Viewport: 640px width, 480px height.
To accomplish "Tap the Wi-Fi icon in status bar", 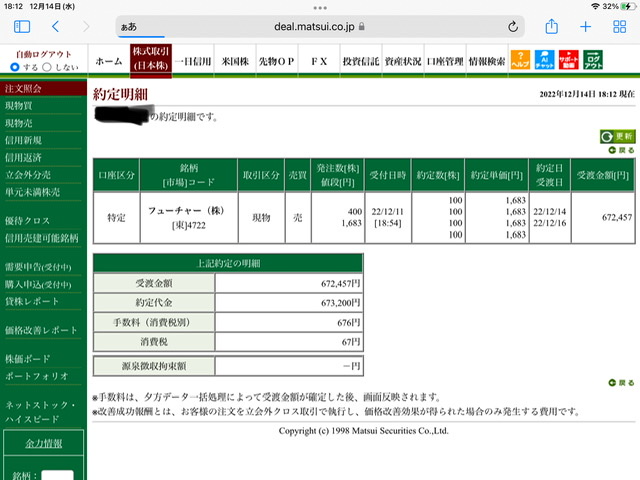I will [x=595, y=7].
